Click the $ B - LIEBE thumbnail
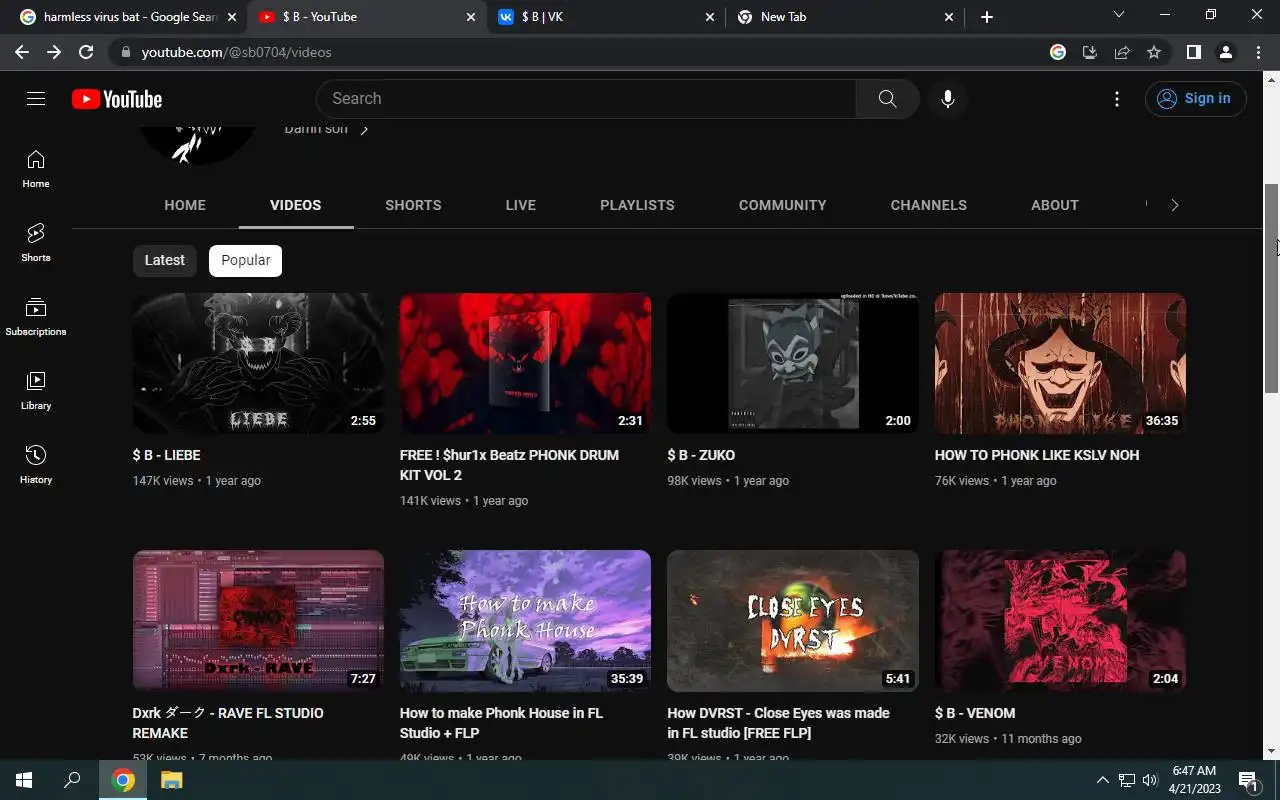Viewport: 1280px width, 800px height. pos(258,363)
